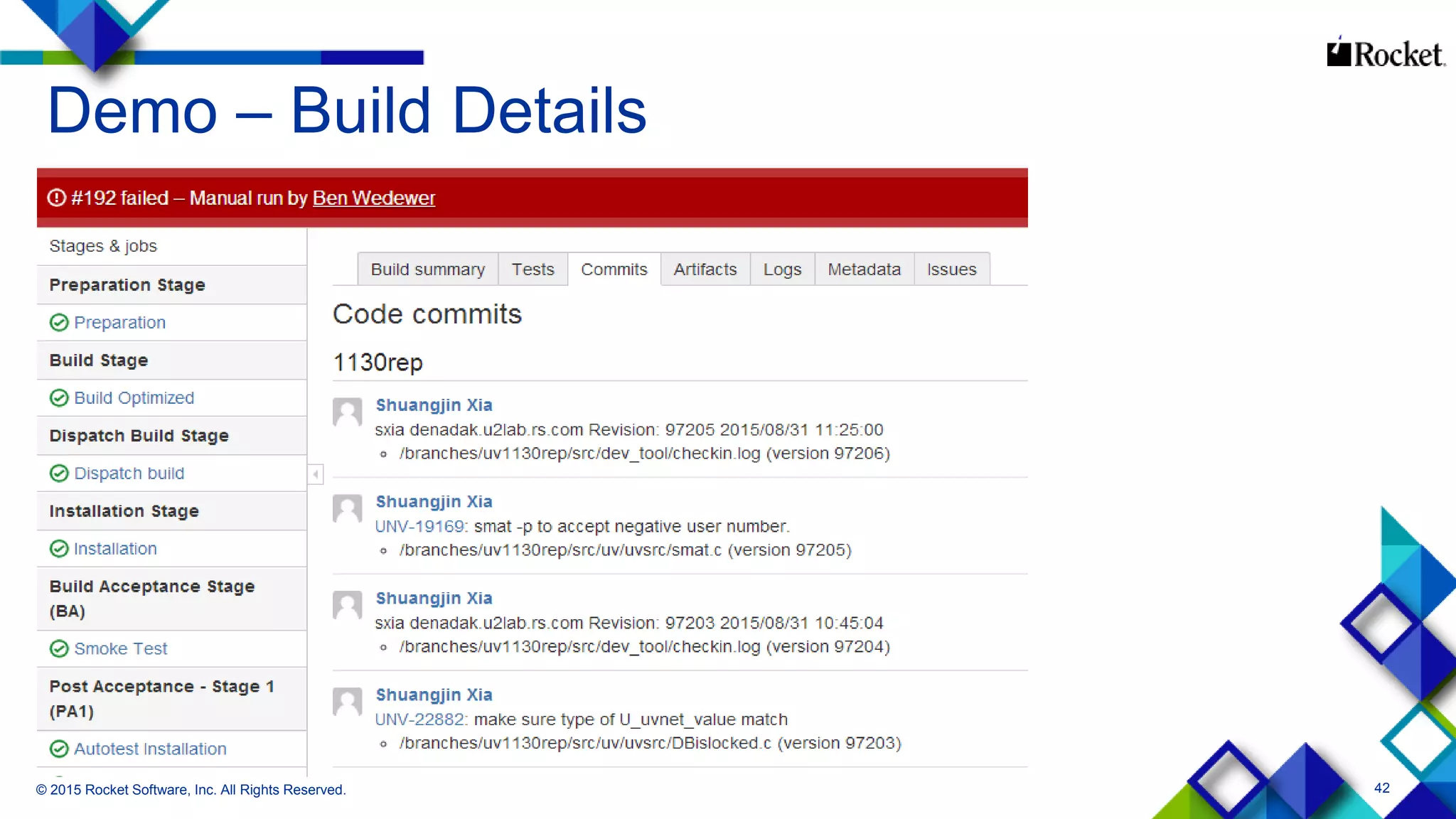Open Ben Wedewer's profile link

pyautogui.click(x=374, y=198)
